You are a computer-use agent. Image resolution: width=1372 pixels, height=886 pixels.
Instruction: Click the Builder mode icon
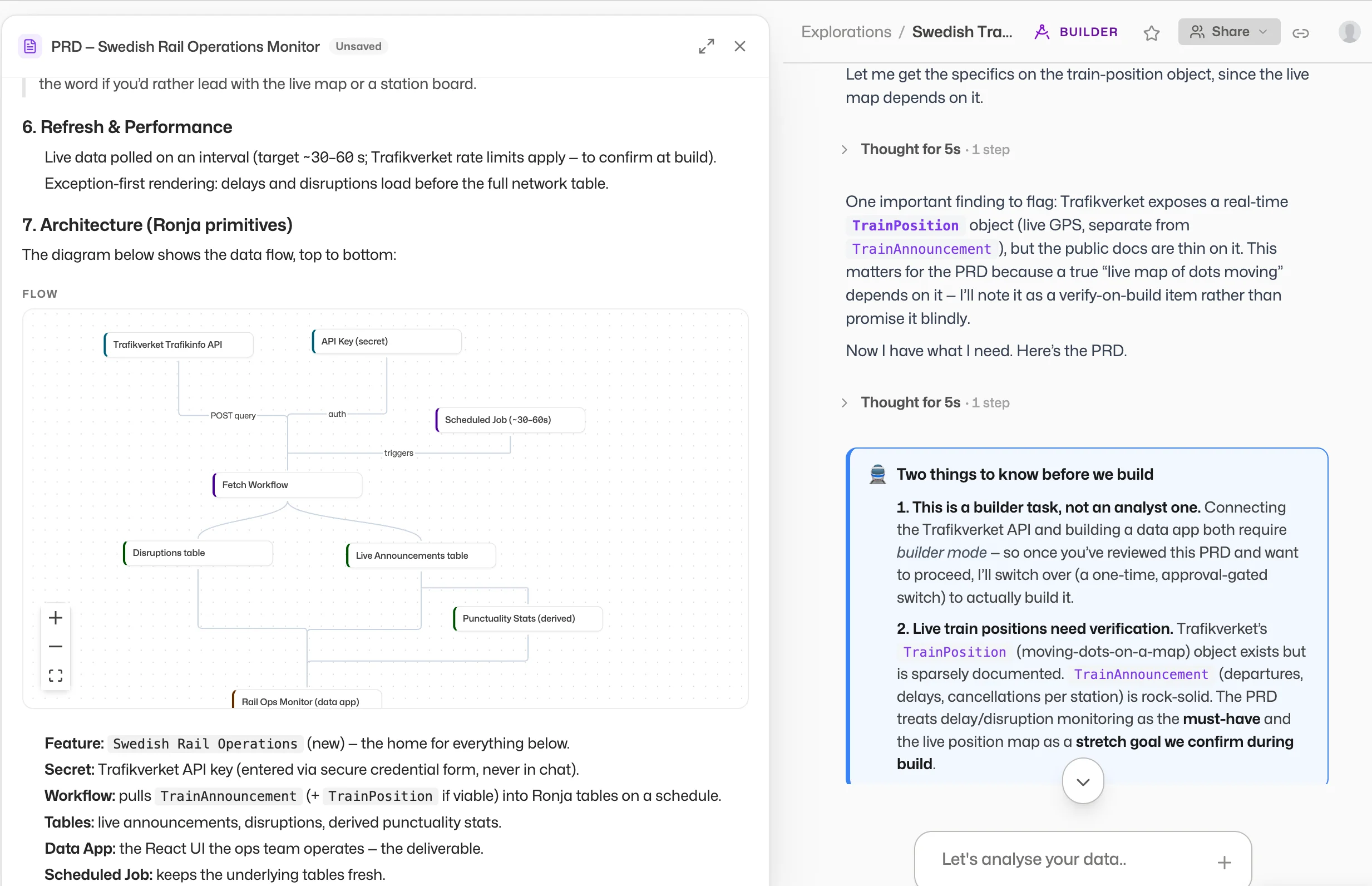click(1042, 32)
